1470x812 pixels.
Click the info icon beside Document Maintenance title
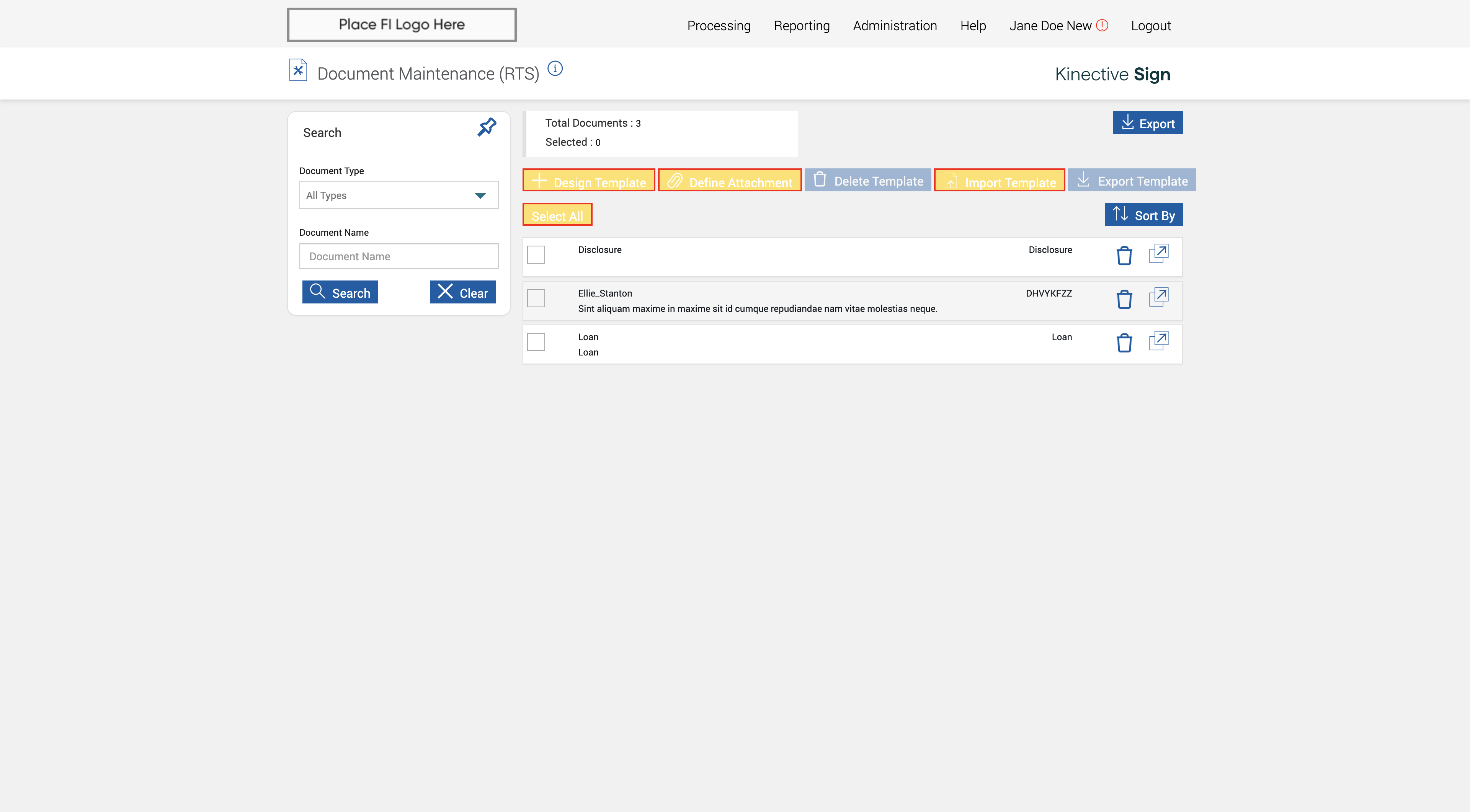point(555,69)
